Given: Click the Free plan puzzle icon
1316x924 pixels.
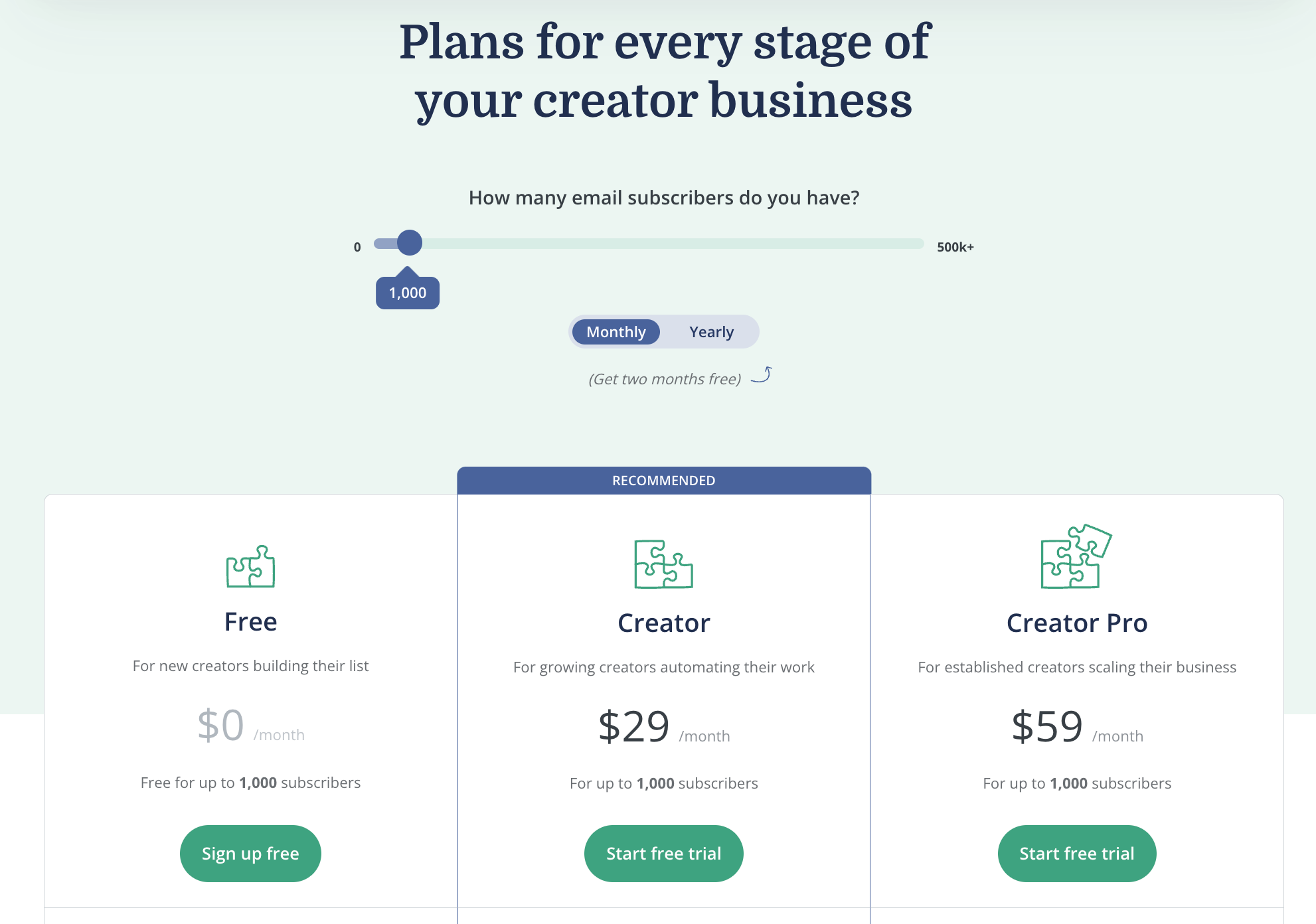Looking at the screenshot, I should (x=250, y=566).
